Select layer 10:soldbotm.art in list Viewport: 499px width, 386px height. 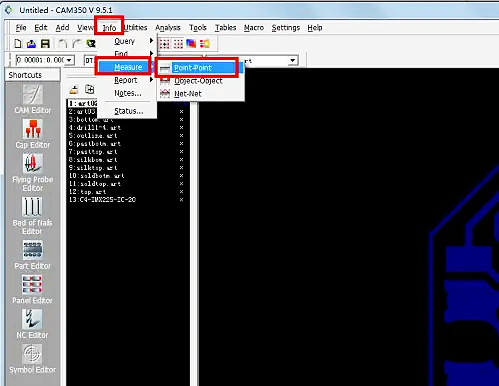[x=97, y=175]
